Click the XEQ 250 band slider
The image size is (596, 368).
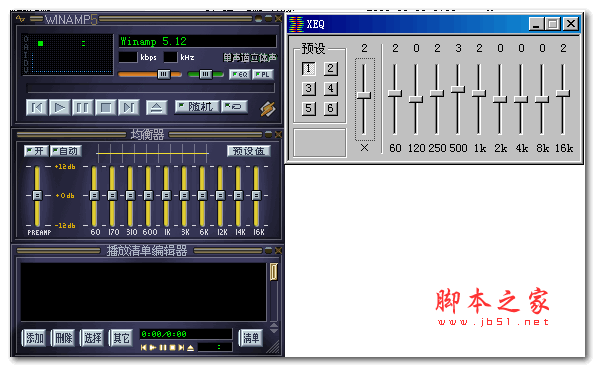(437, 93)
